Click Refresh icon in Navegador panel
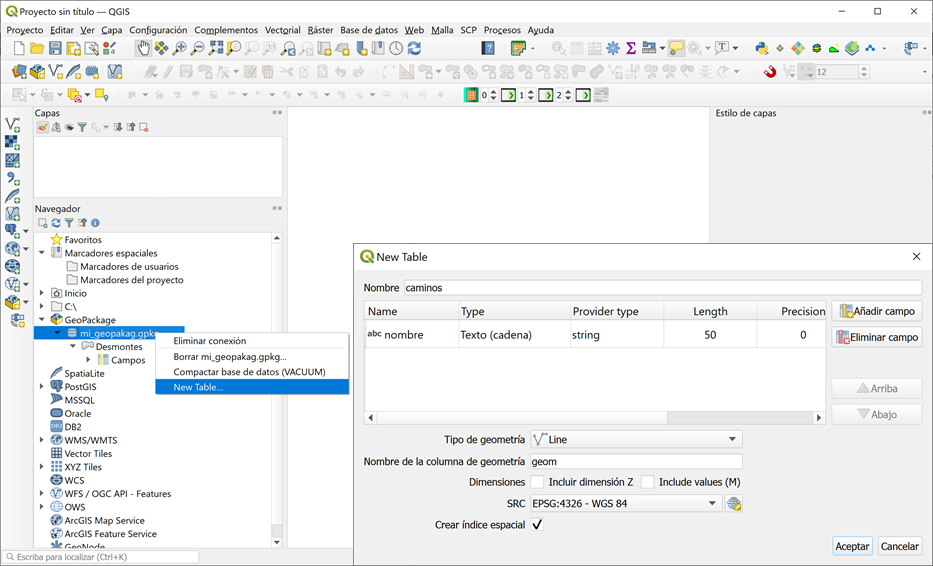The width and height of the screenshot is (933, 566). [x=56, y=223]
